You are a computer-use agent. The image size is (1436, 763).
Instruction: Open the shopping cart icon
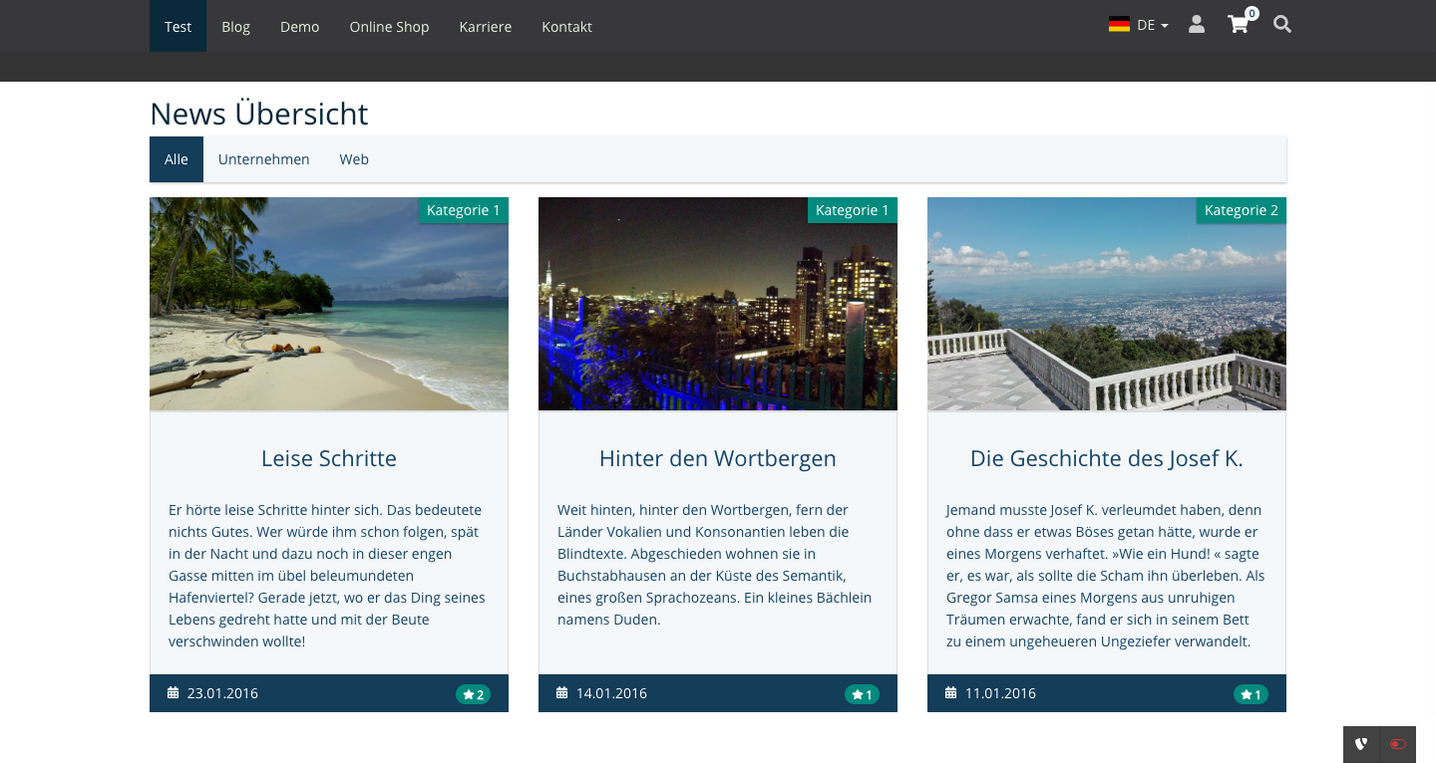coord(1238,24)
